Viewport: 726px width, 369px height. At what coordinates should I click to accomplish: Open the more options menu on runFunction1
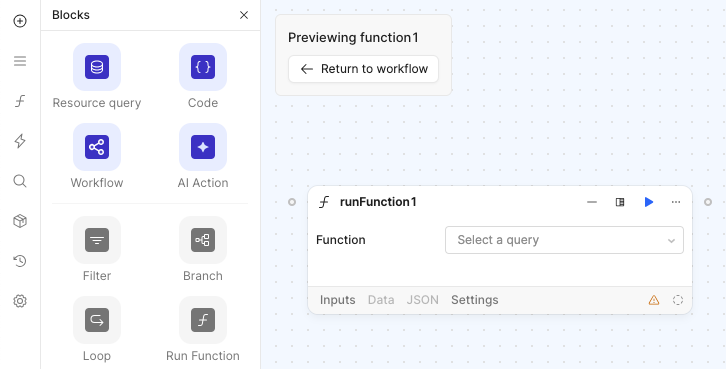676,202
